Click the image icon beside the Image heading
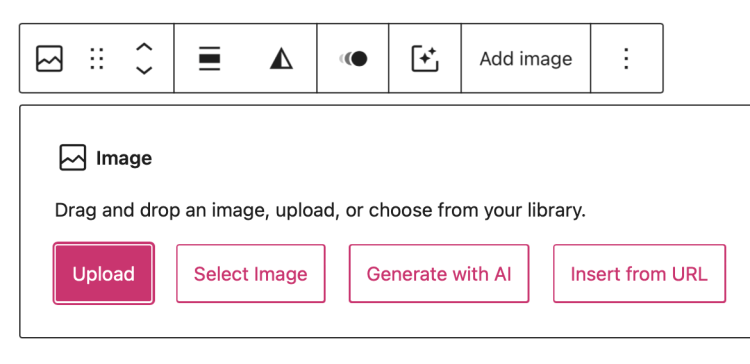 [73, 157]
